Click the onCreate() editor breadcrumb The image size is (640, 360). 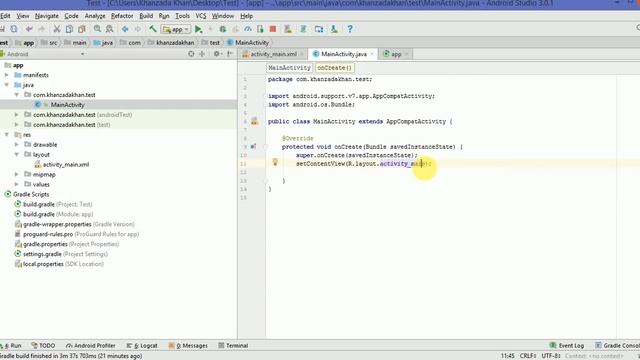334,68
